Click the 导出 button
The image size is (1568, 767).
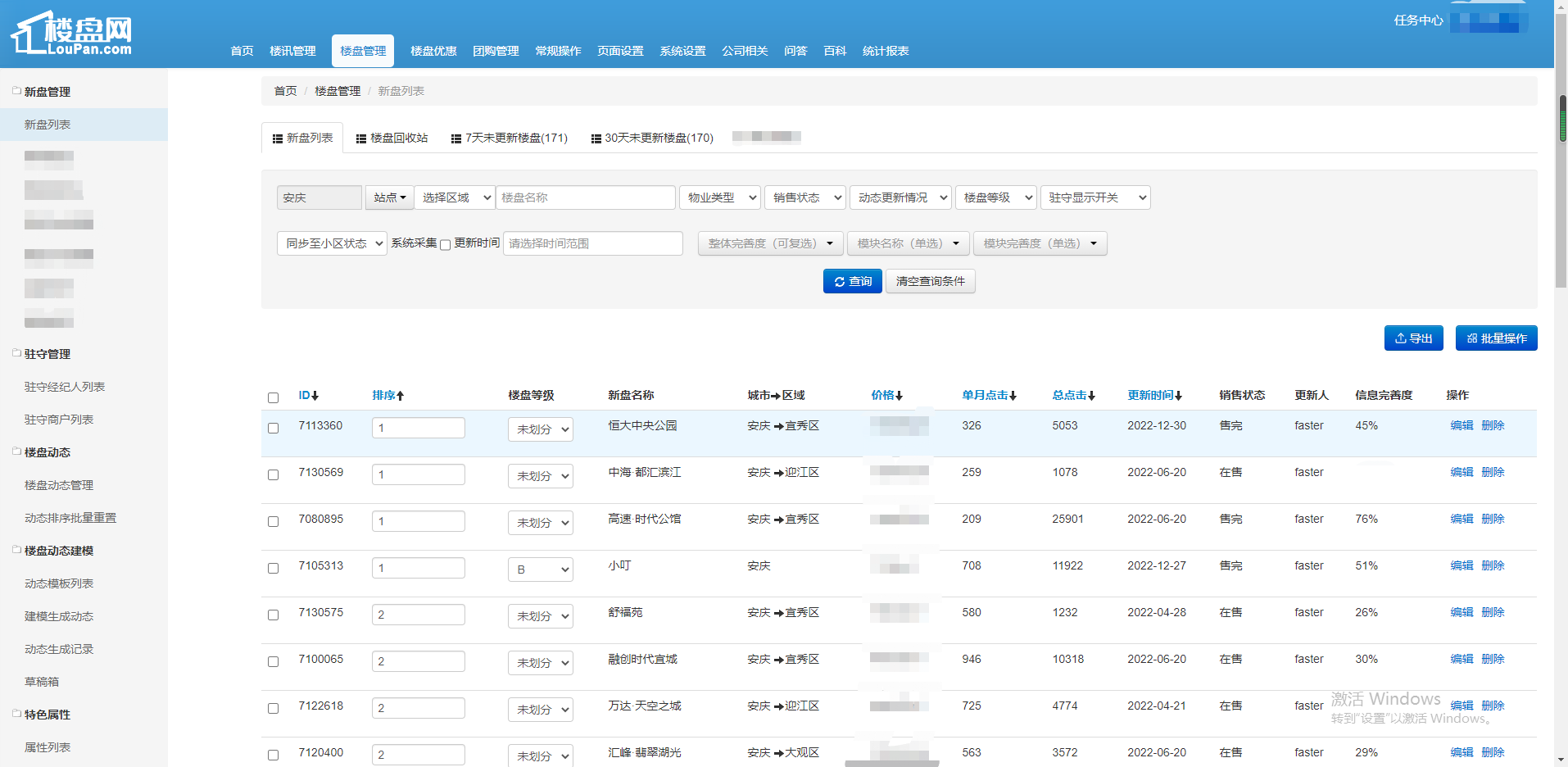(1413, 338)
